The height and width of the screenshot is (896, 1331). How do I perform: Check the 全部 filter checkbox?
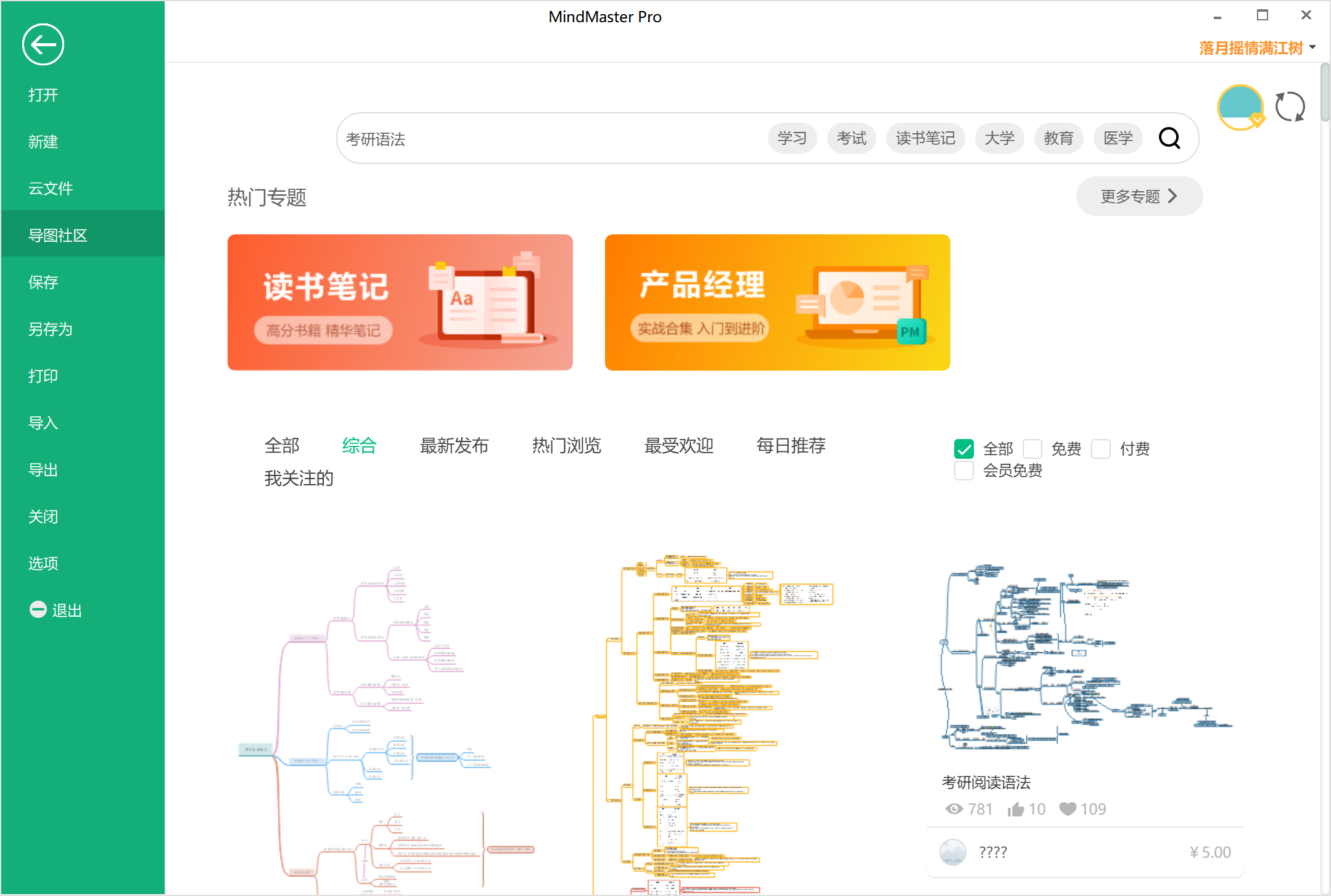963,448
